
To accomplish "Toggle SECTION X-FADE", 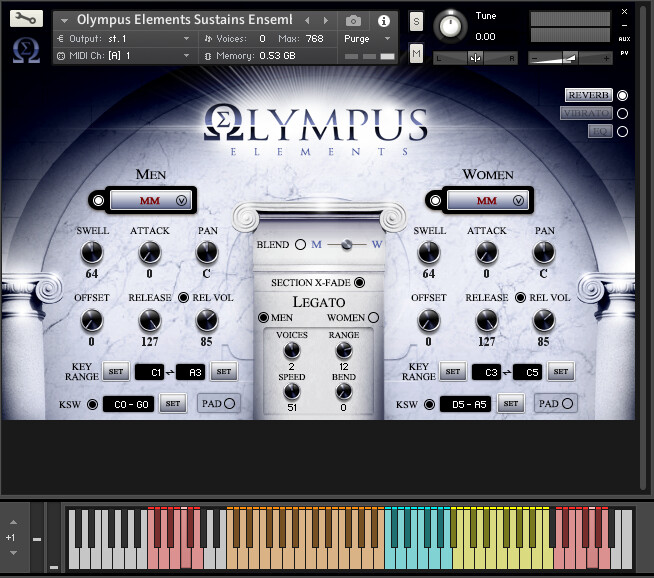I will coord(360,283).
